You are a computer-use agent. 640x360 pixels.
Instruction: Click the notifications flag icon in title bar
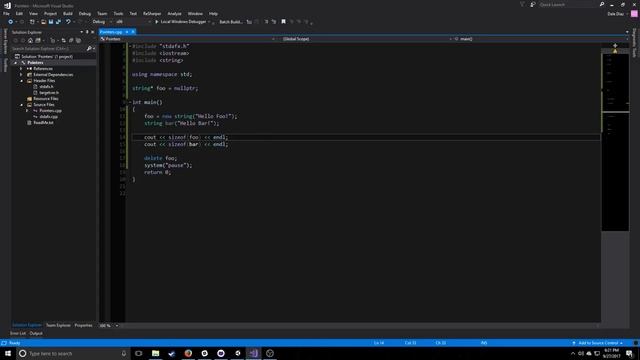click(522, 4)
